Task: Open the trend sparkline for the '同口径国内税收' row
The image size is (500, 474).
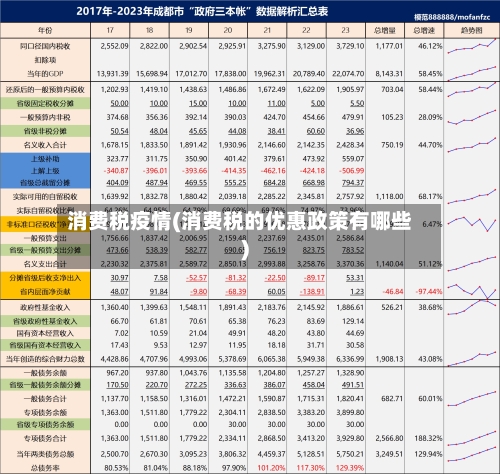Action: pyautogui.click(x=471, y=46)
